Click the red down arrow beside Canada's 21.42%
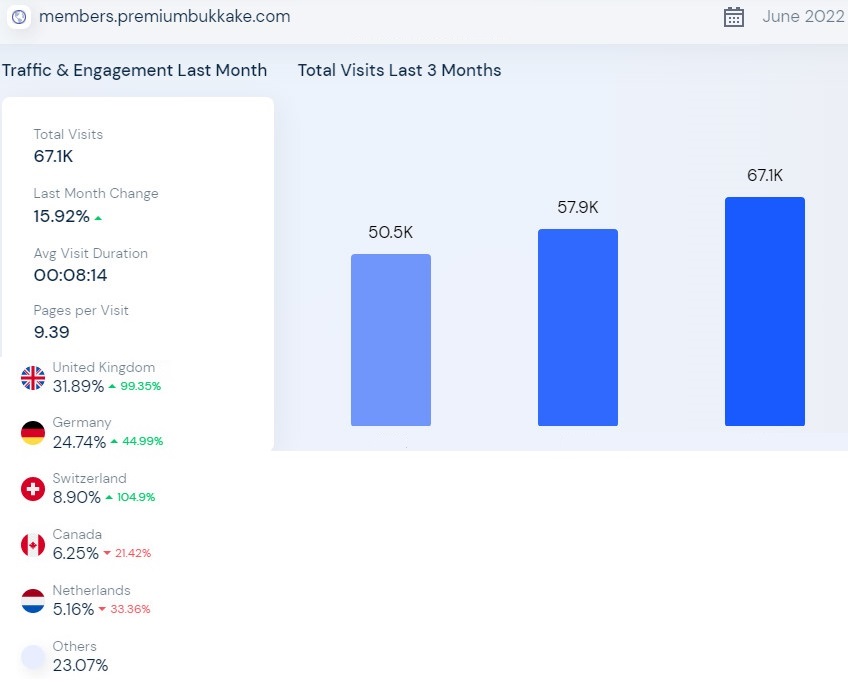The image size is (848, 686). point(106,553)
